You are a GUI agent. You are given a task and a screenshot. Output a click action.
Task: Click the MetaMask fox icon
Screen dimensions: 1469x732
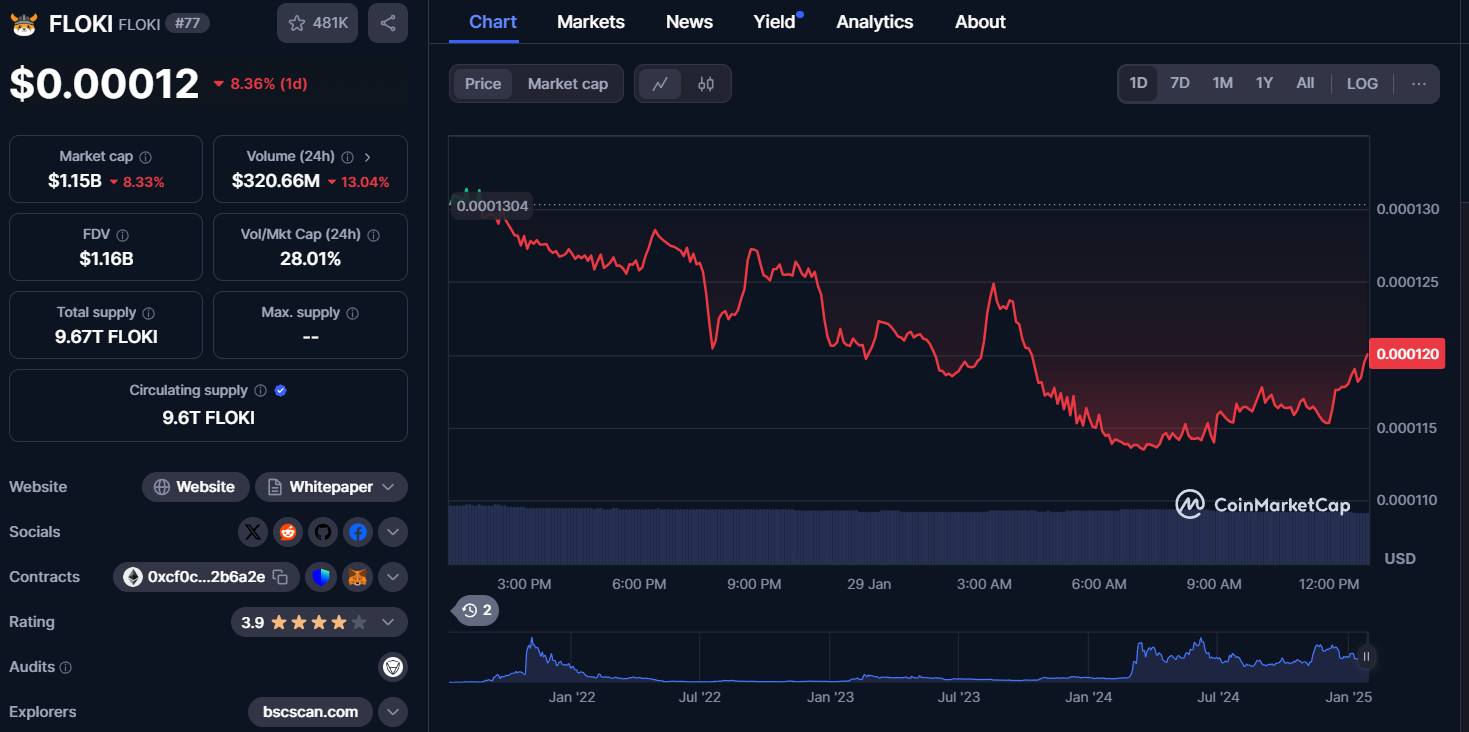point(357,577)
